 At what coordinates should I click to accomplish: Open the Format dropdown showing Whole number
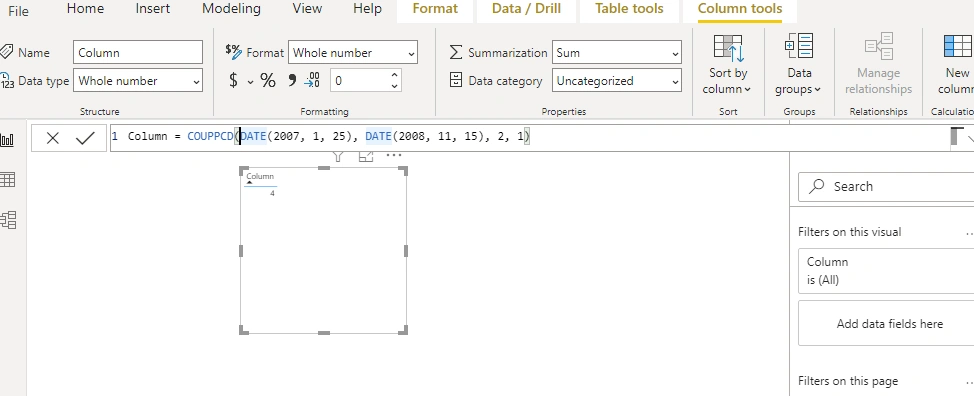click(x=353, y=53)
